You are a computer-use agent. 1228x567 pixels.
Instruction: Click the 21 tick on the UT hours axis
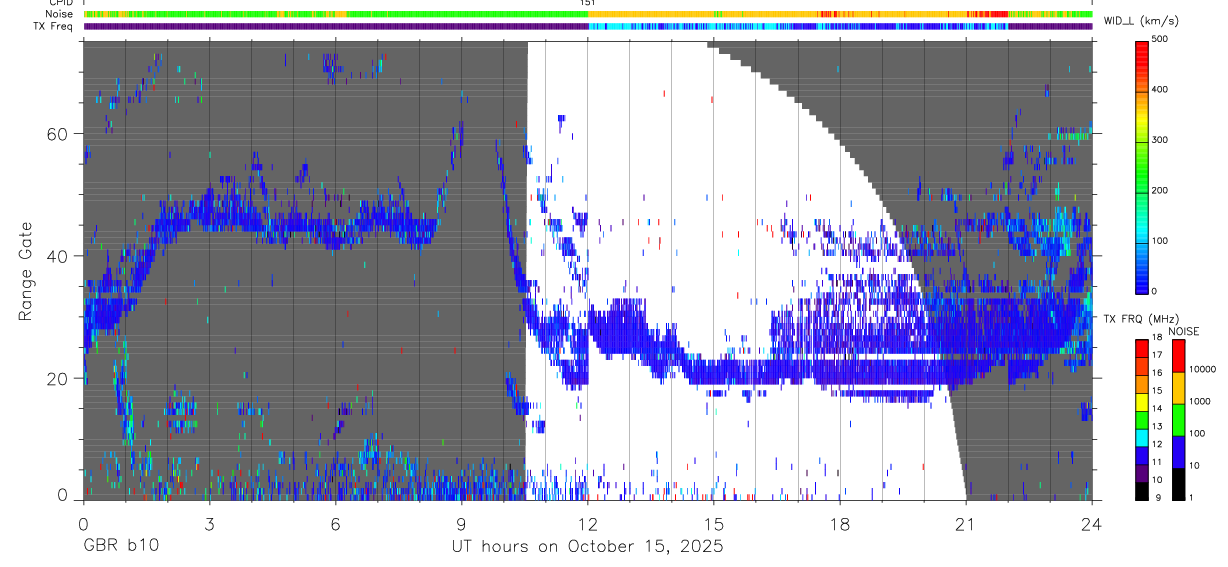[965, 522]
